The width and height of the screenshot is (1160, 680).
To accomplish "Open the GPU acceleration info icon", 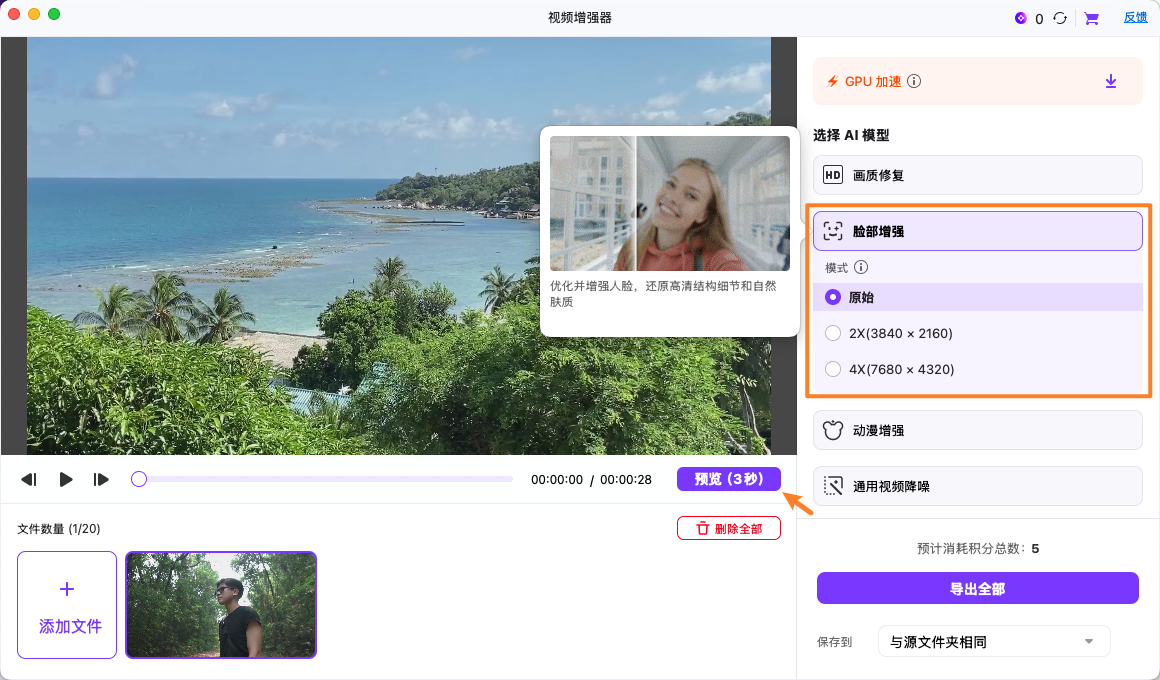I will pos(914,82).
